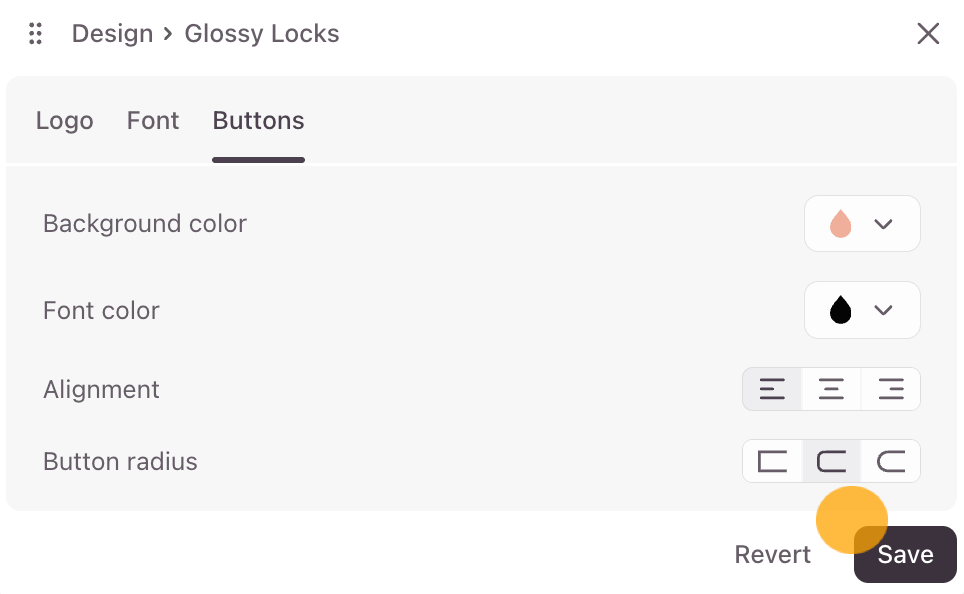Image resolution: width=964 pixels, height=594 pixels.
Task: Switch to the Logo tab
Action: coord(64,121)
